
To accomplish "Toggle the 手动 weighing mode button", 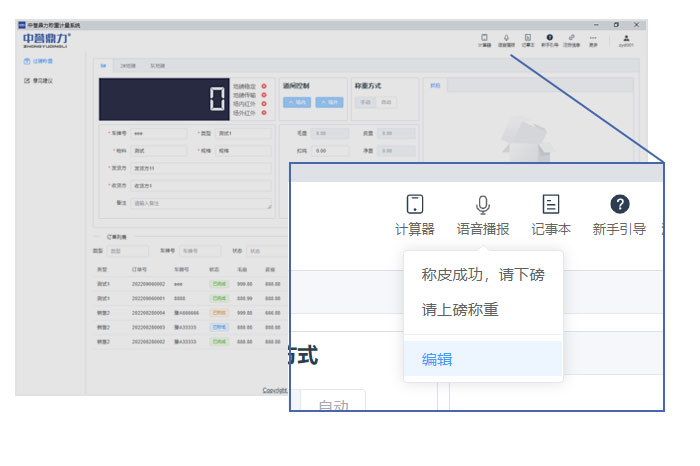I will tap(365, 102).
